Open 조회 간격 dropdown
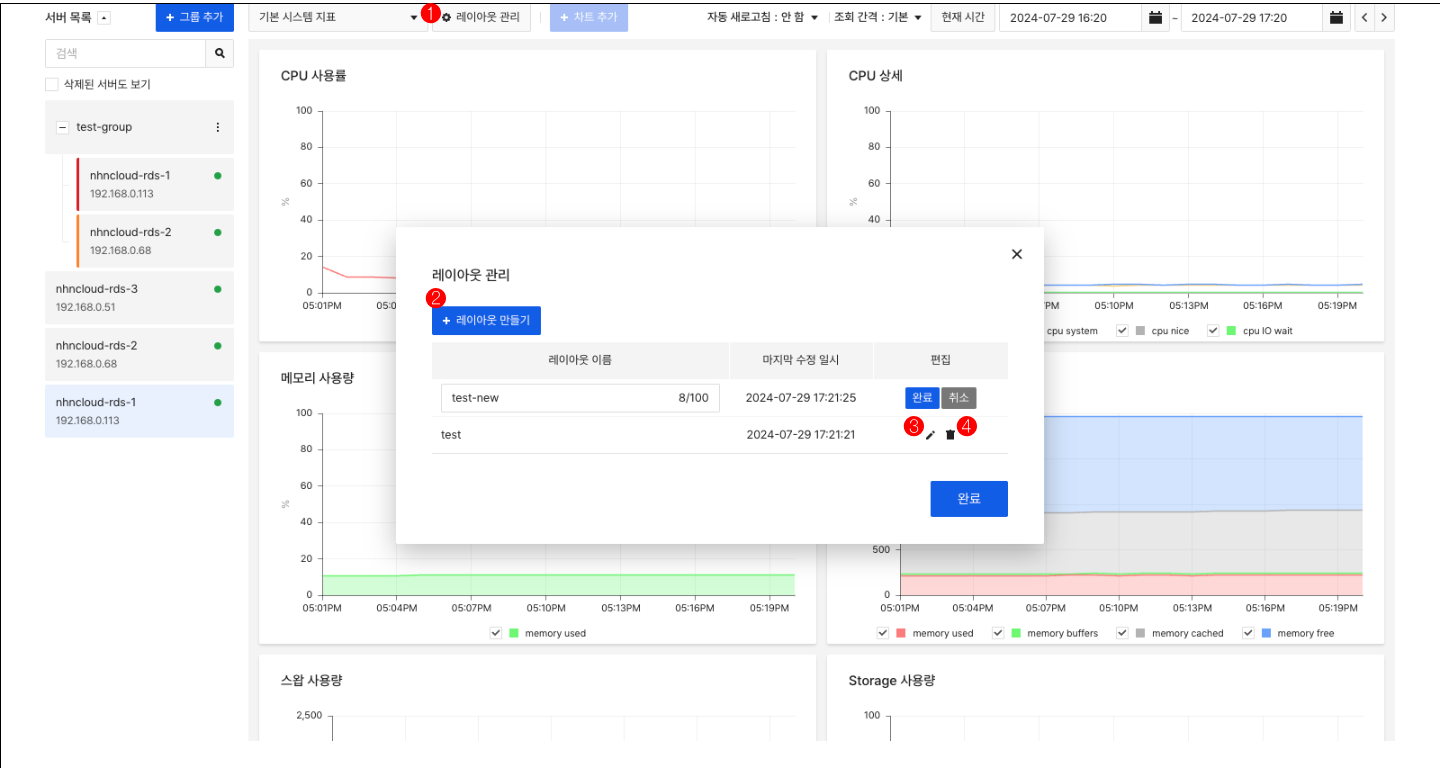 click(x=878, y=18)
